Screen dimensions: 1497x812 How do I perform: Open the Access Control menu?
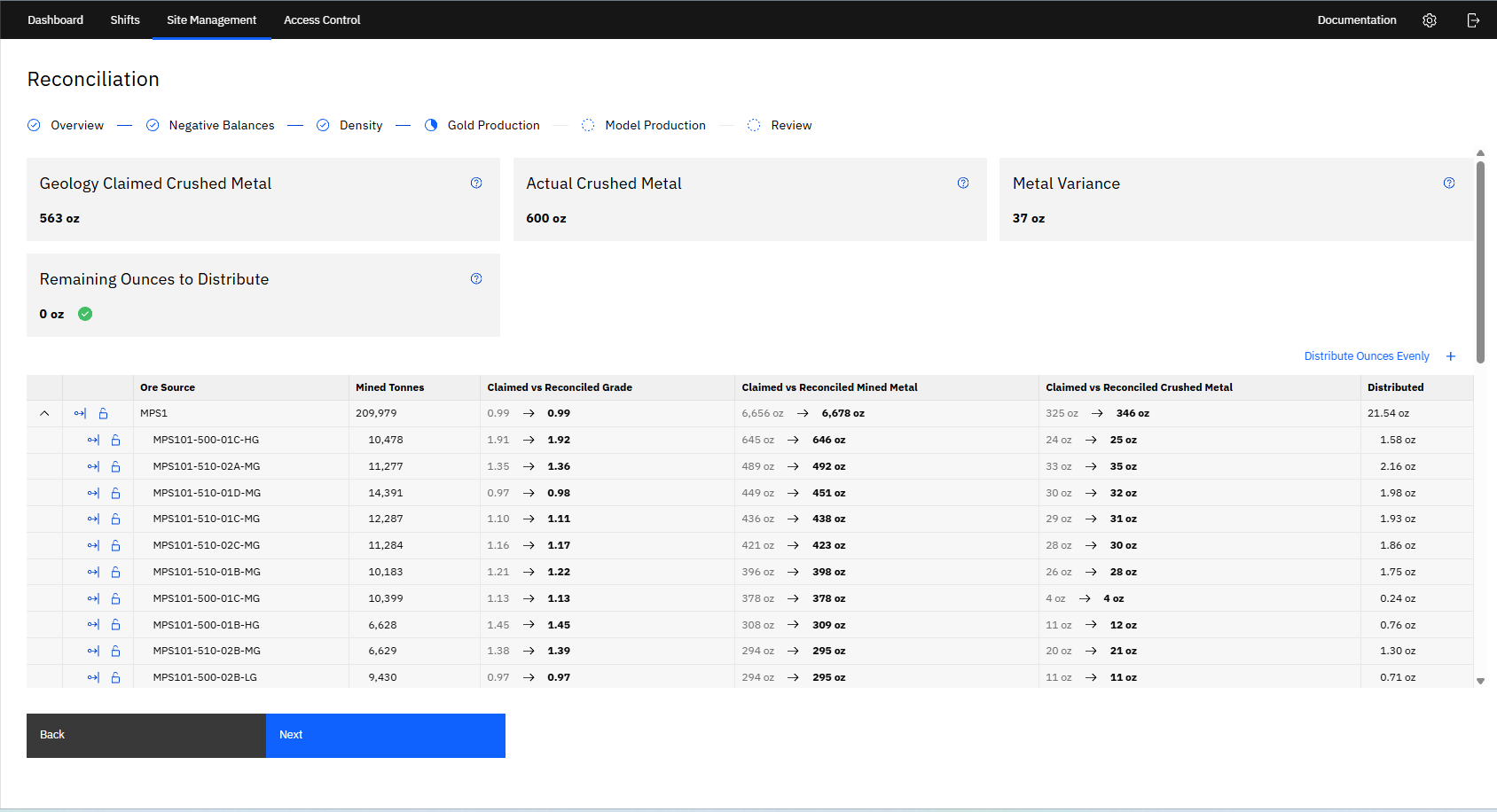point(322,20)
